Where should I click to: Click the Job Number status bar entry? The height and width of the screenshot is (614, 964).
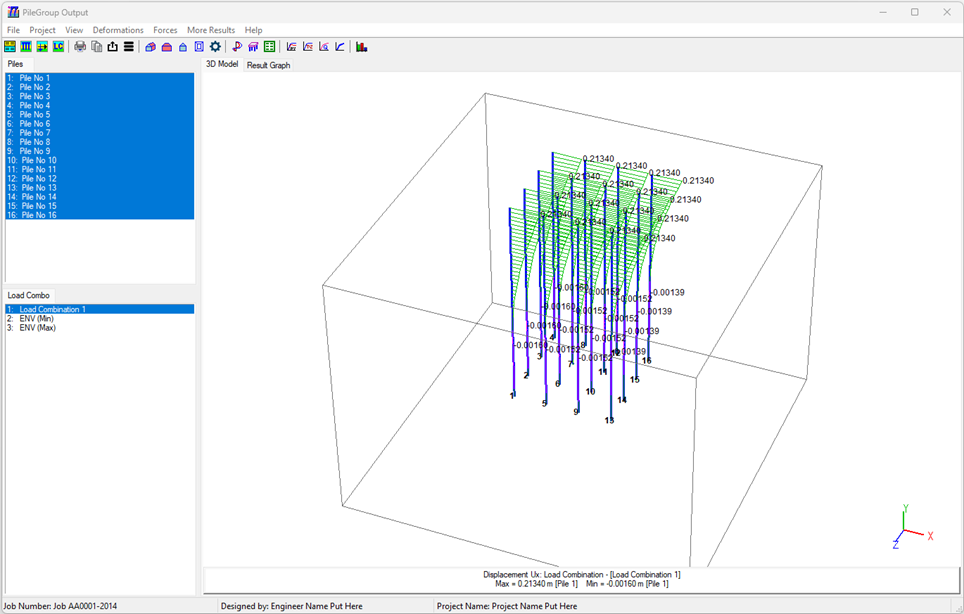click(60, 606)
